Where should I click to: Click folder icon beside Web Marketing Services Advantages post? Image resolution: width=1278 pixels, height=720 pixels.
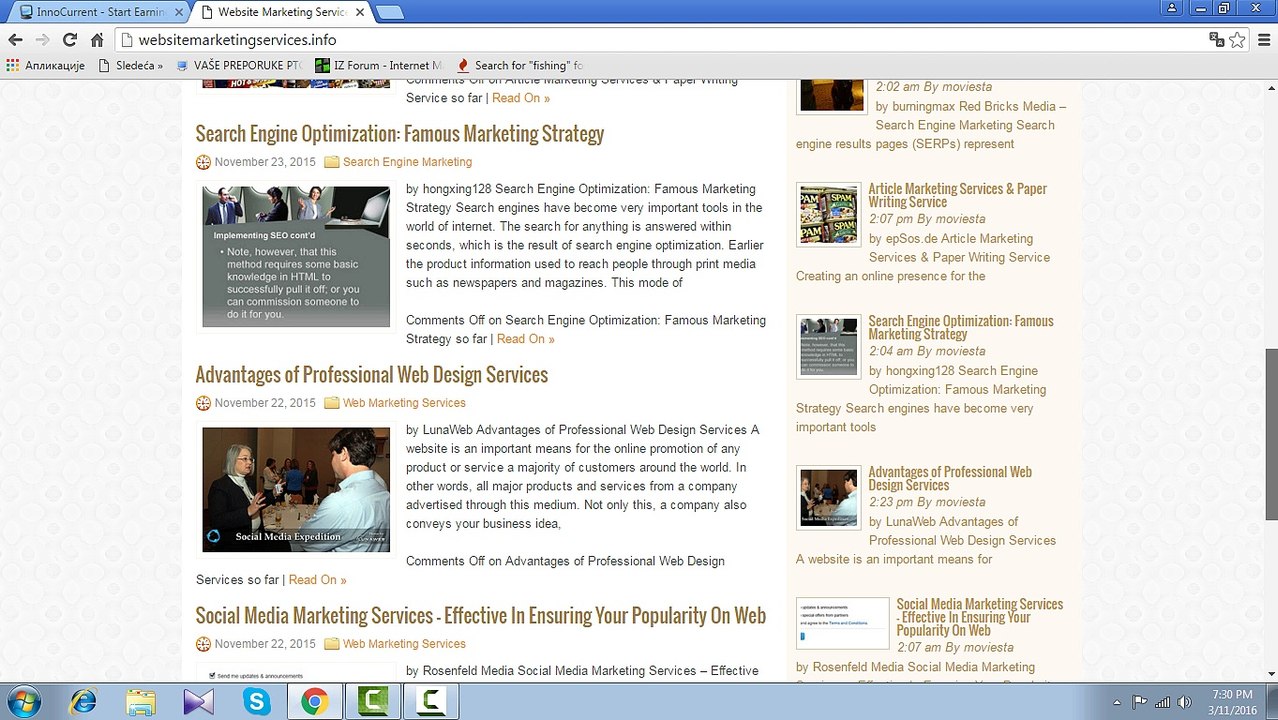[x=332, y=403]
